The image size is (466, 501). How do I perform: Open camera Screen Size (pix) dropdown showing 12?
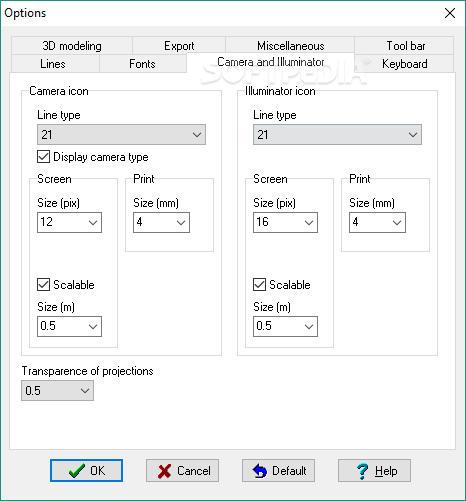pos(69,222)
